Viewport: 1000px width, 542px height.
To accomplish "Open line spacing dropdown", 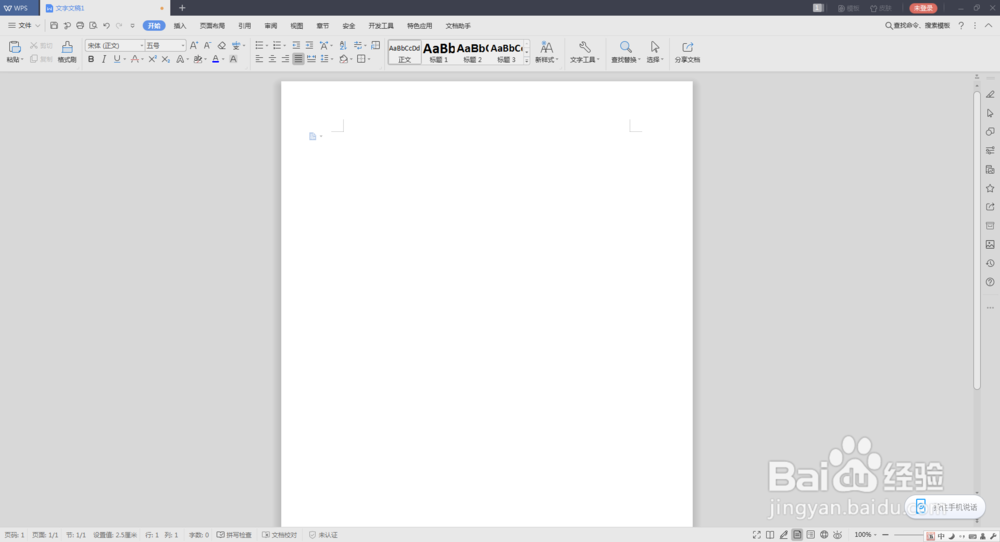I will [x=327, y=59].
